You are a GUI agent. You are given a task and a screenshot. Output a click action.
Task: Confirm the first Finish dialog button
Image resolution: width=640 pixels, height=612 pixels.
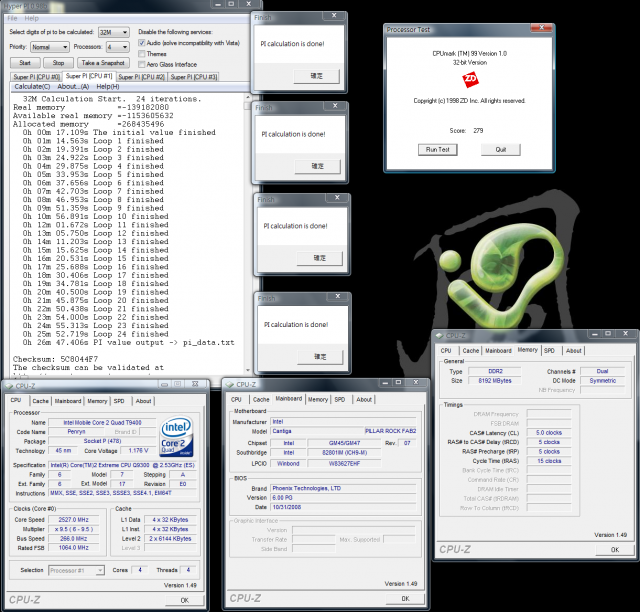[x=316, y=76]
